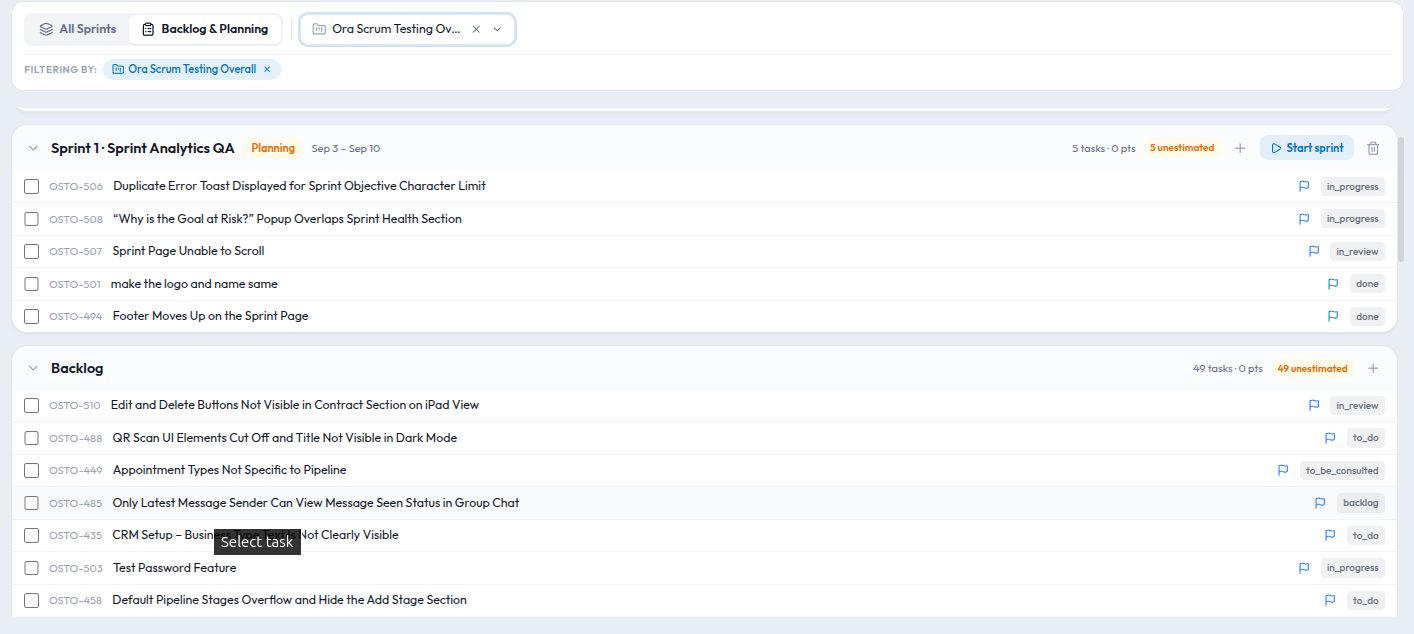Open the Ora Scrum Testing project dropdown arrow

coord(497,29)
